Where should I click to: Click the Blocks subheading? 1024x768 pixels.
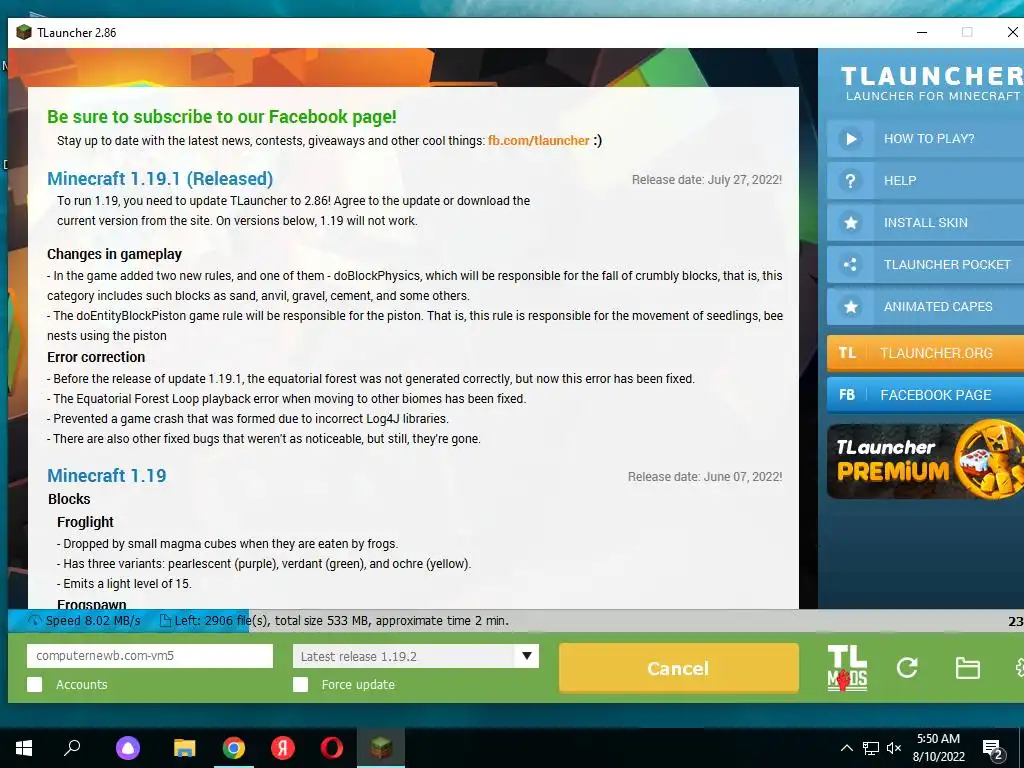69,499
